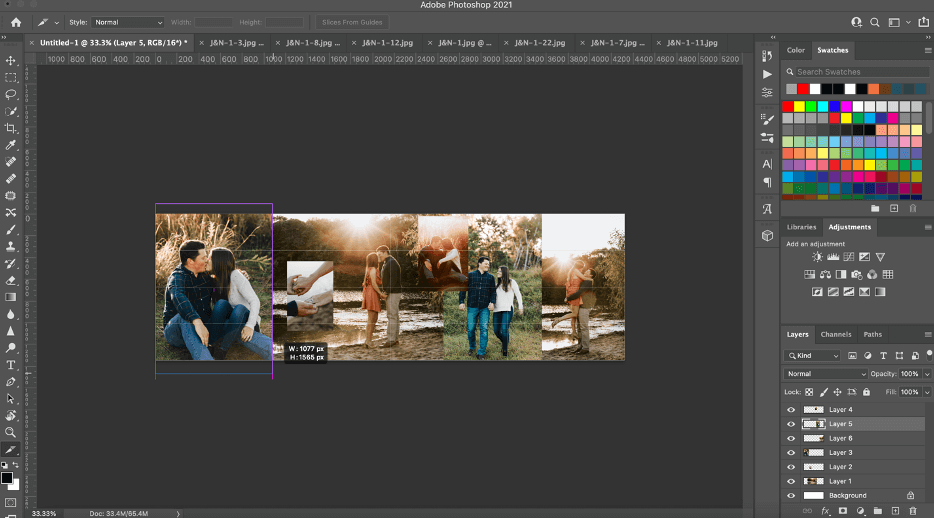Switch to the Color tab
The height and width of the screenshot is (518, 934).
[795, 51]
